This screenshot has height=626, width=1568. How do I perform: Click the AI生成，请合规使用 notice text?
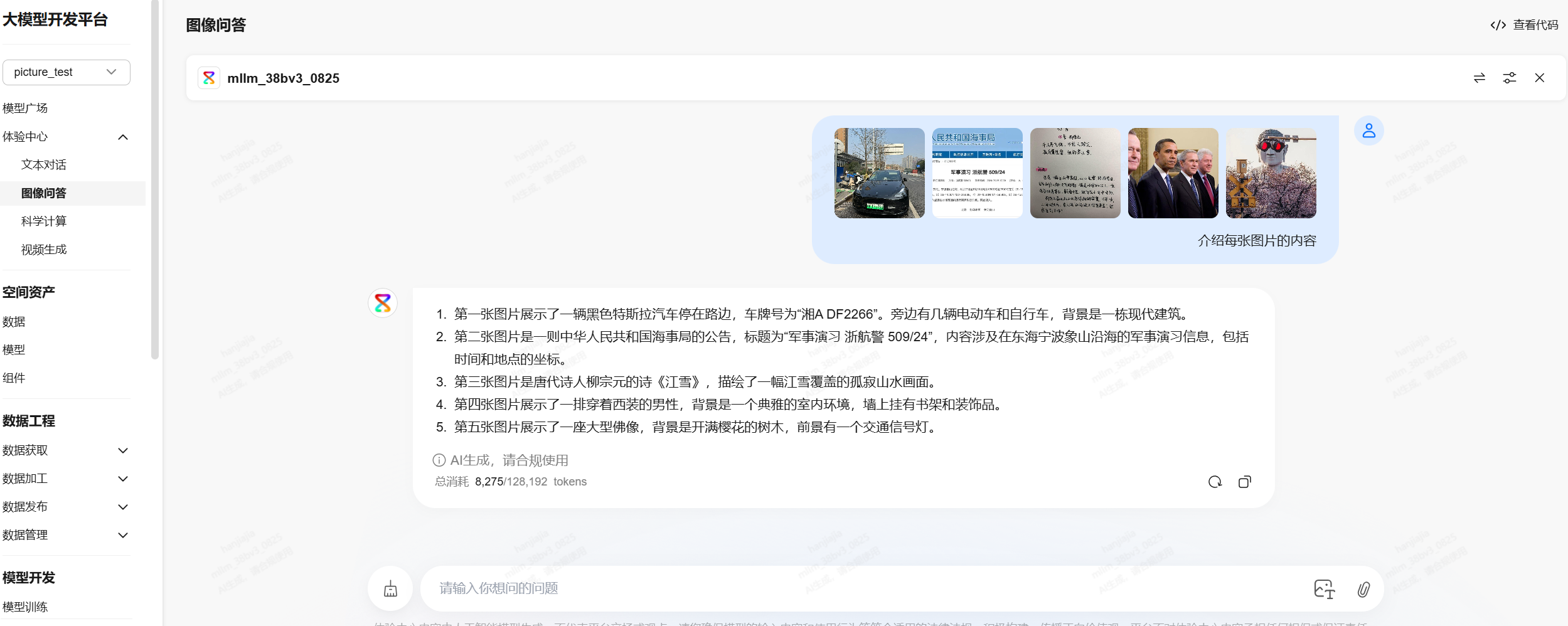pyautogui.click(x=509, y=460)
